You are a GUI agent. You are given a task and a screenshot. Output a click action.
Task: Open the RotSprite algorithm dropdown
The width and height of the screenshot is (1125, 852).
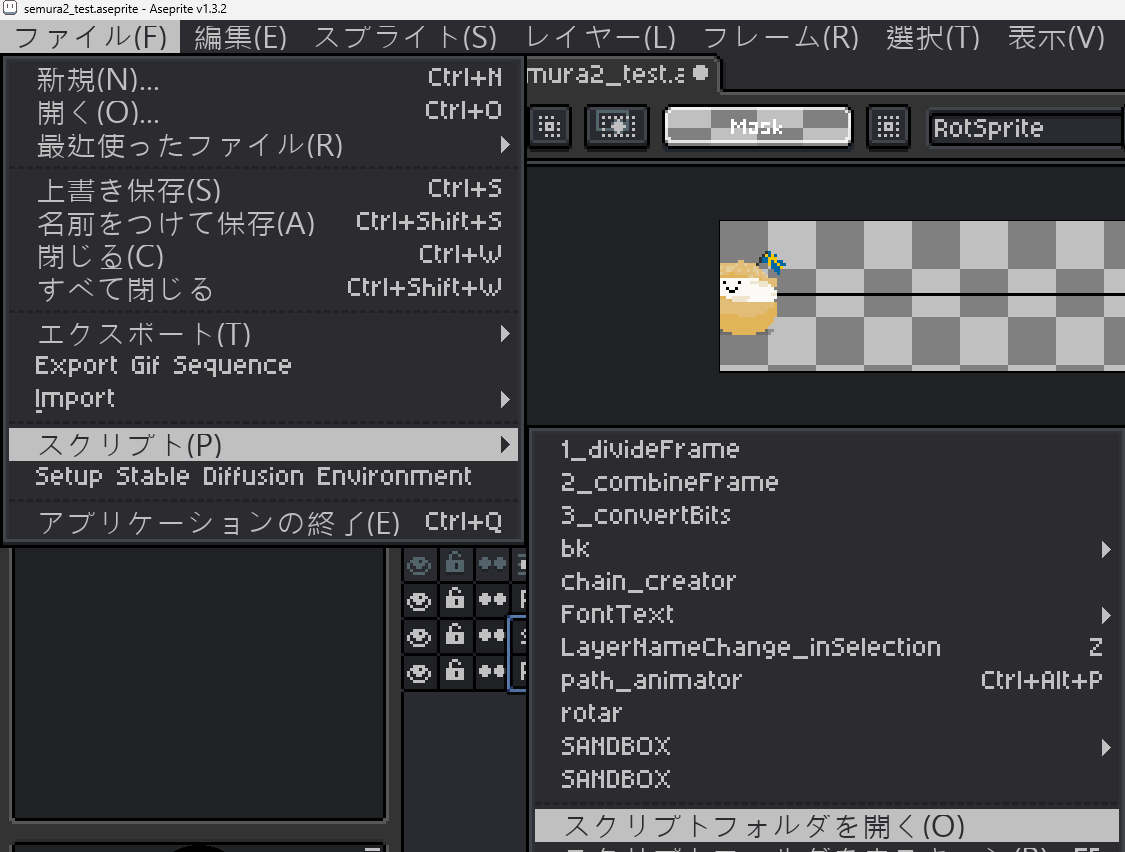[1026, 128]
